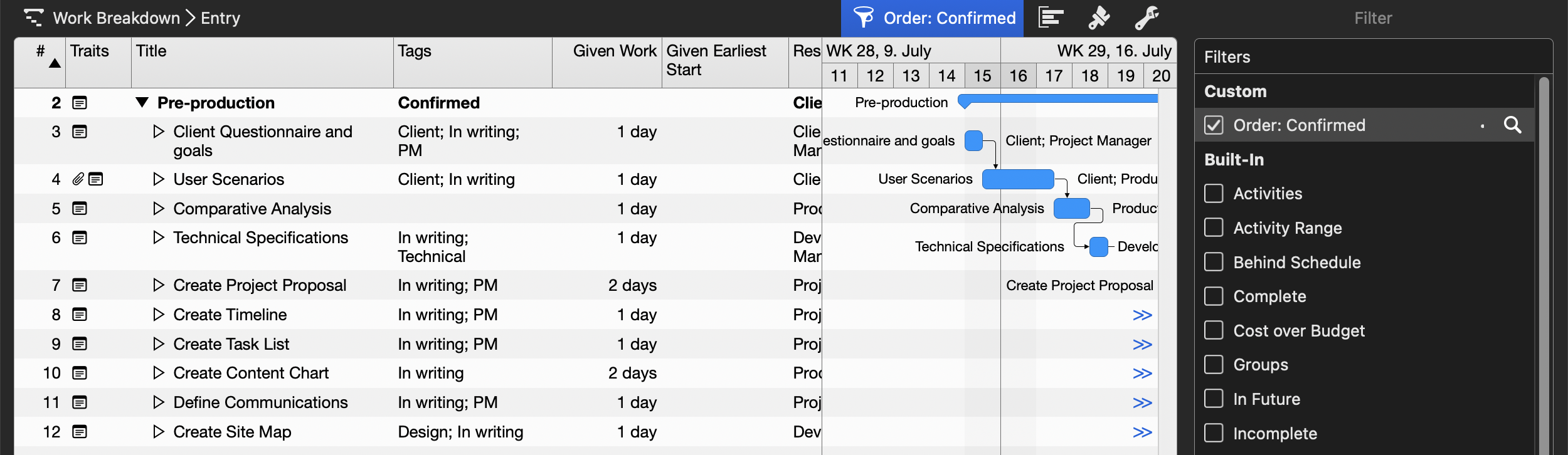Uncheck the Order: Confirmed filter checkbox
This screenshot has height=455, width=1568.
pos(1214,125)
